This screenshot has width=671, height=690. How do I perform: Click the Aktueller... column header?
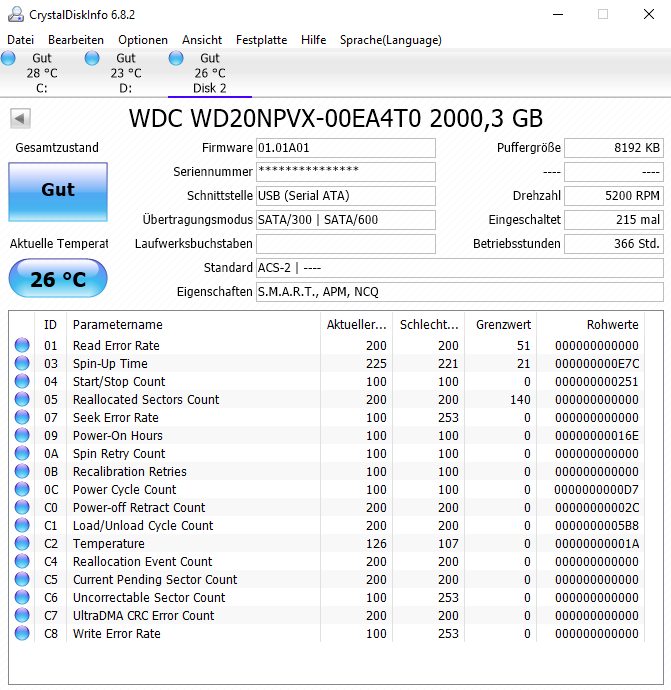tap(356, 325)
